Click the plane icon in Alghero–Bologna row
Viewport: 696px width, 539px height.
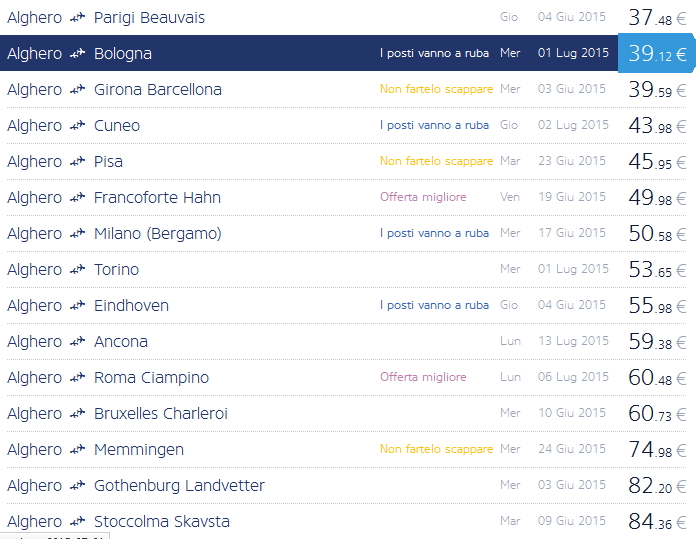point(77,54)
